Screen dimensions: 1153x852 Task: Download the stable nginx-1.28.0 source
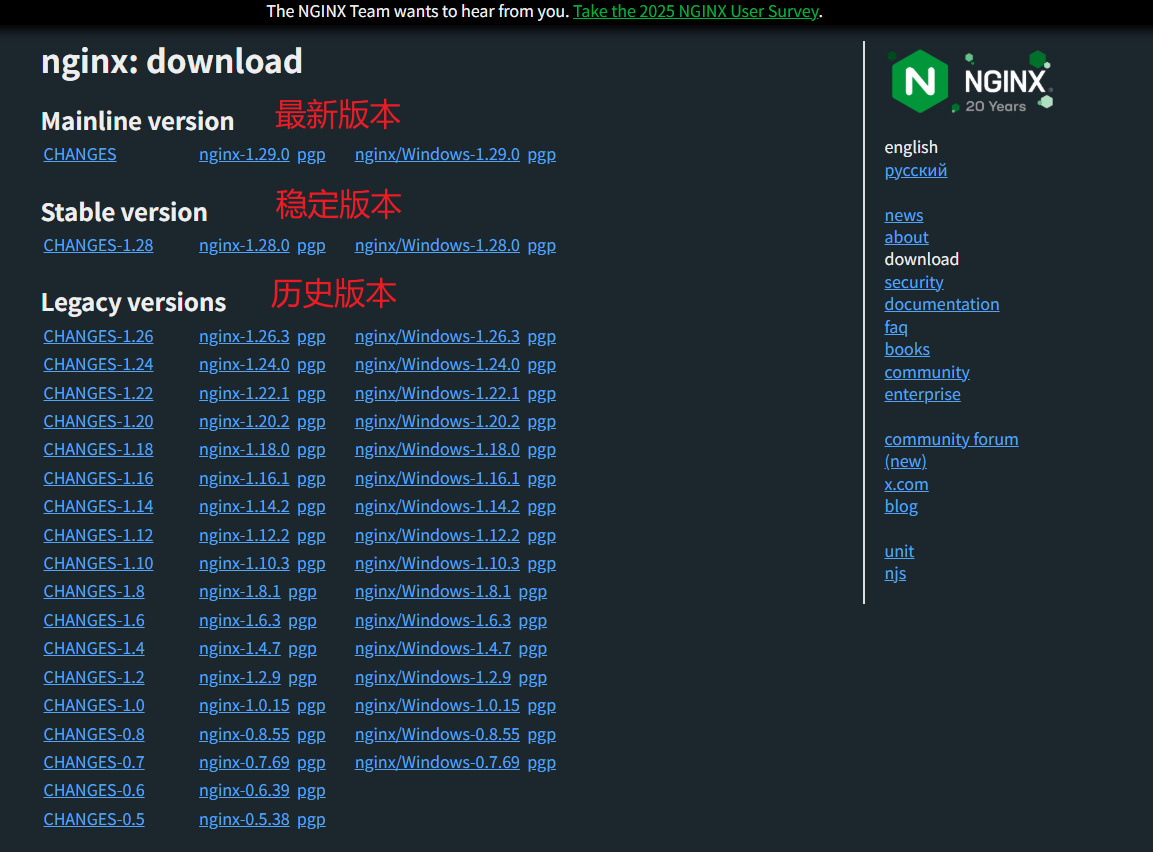point(244,245)
